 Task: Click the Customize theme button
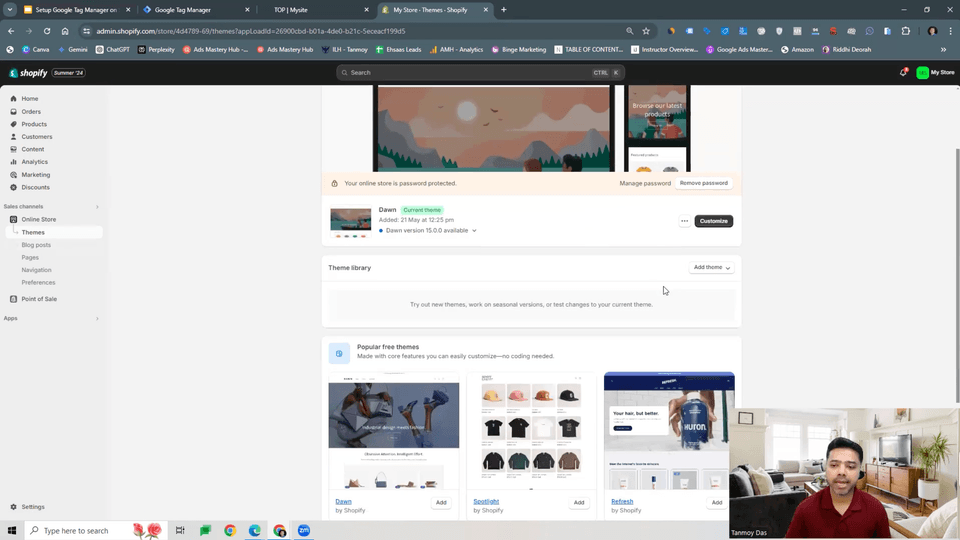click(x=713, y=221)
